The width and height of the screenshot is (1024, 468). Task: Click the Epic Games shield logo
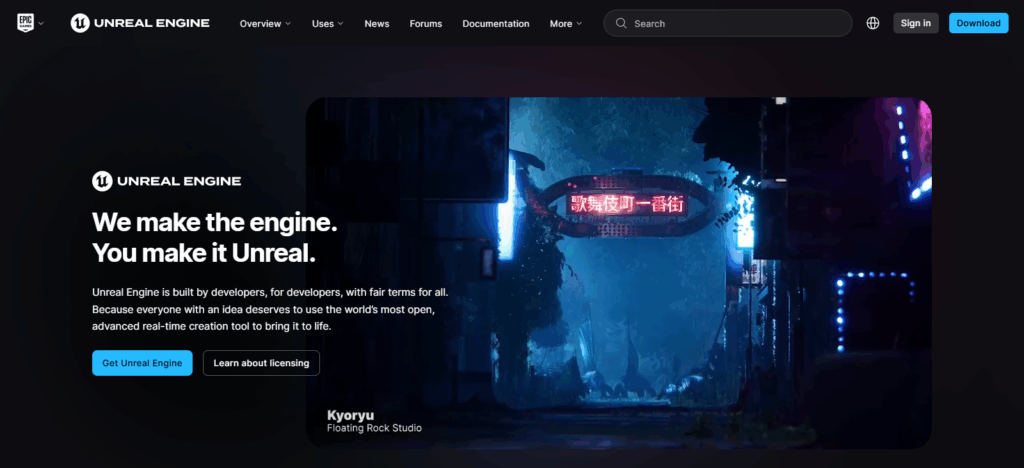pyautogui.click(x=25, y=23)
